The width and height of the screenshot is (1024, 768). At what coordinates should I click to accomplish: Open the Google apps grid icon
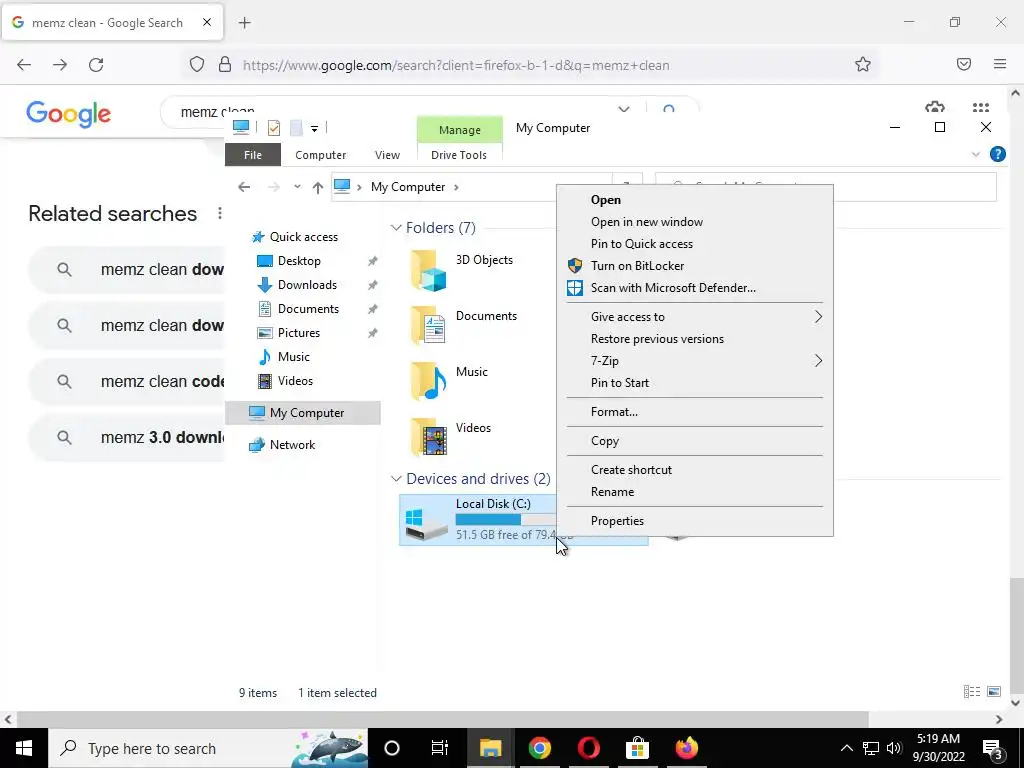(981, 107)
